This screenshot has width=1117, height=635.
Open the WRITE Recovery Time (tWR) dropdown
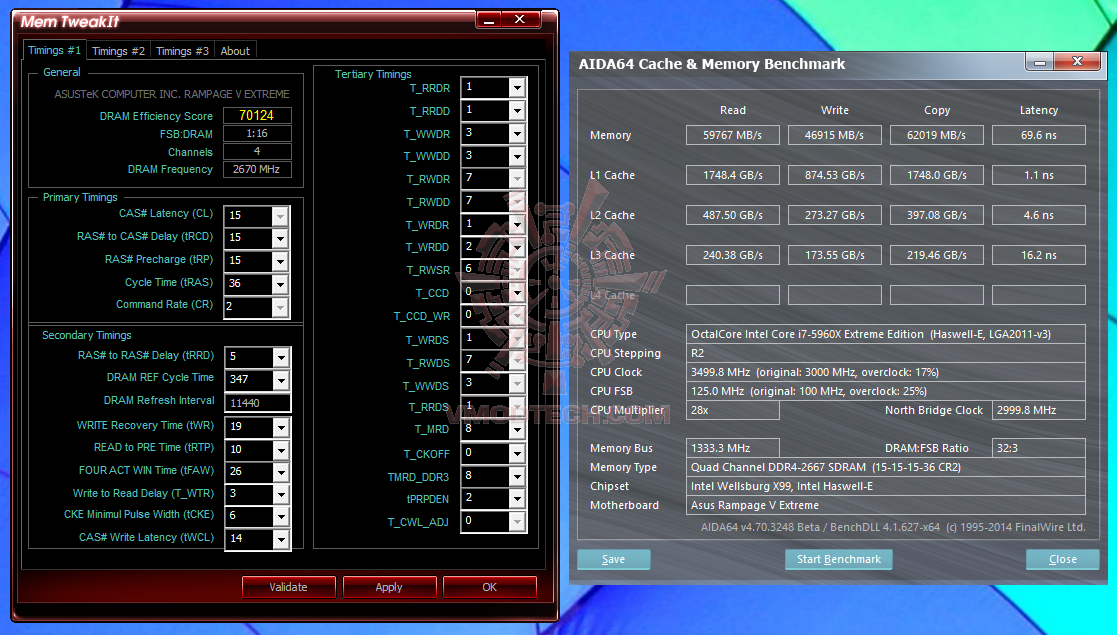[281, 427]
